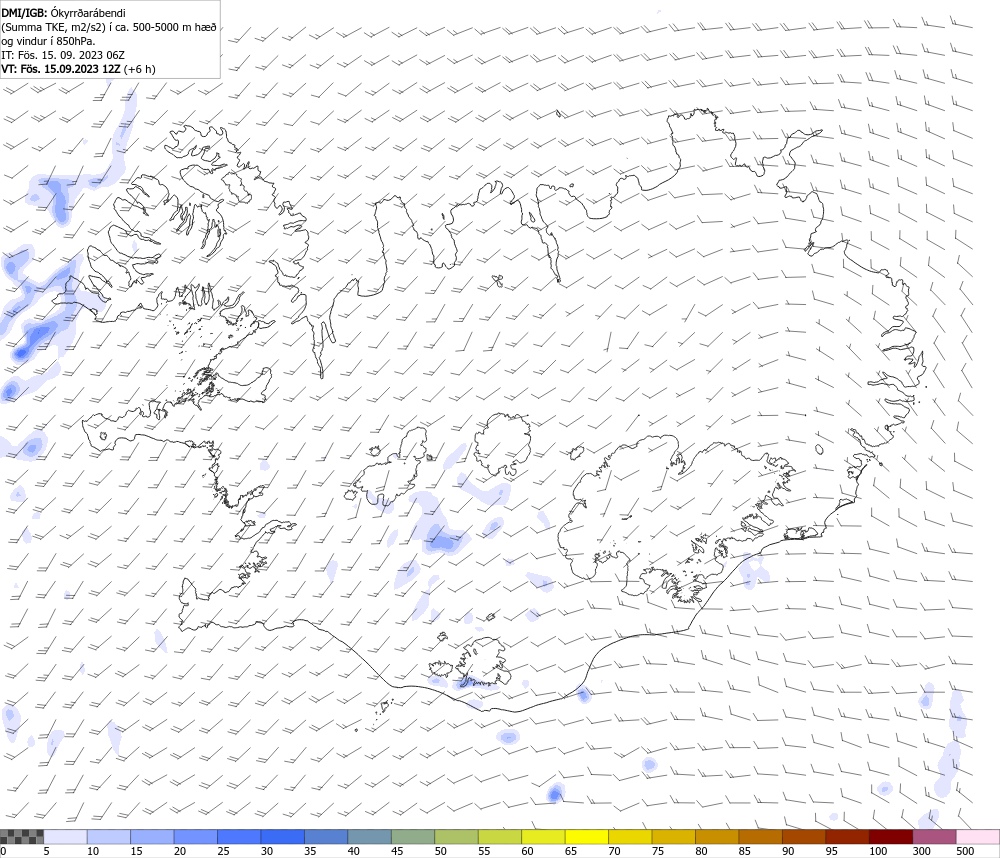Select 'IT: Fös. 15. 09. 2023 06Z' text
1000x858 pixels.
[62, 55]
